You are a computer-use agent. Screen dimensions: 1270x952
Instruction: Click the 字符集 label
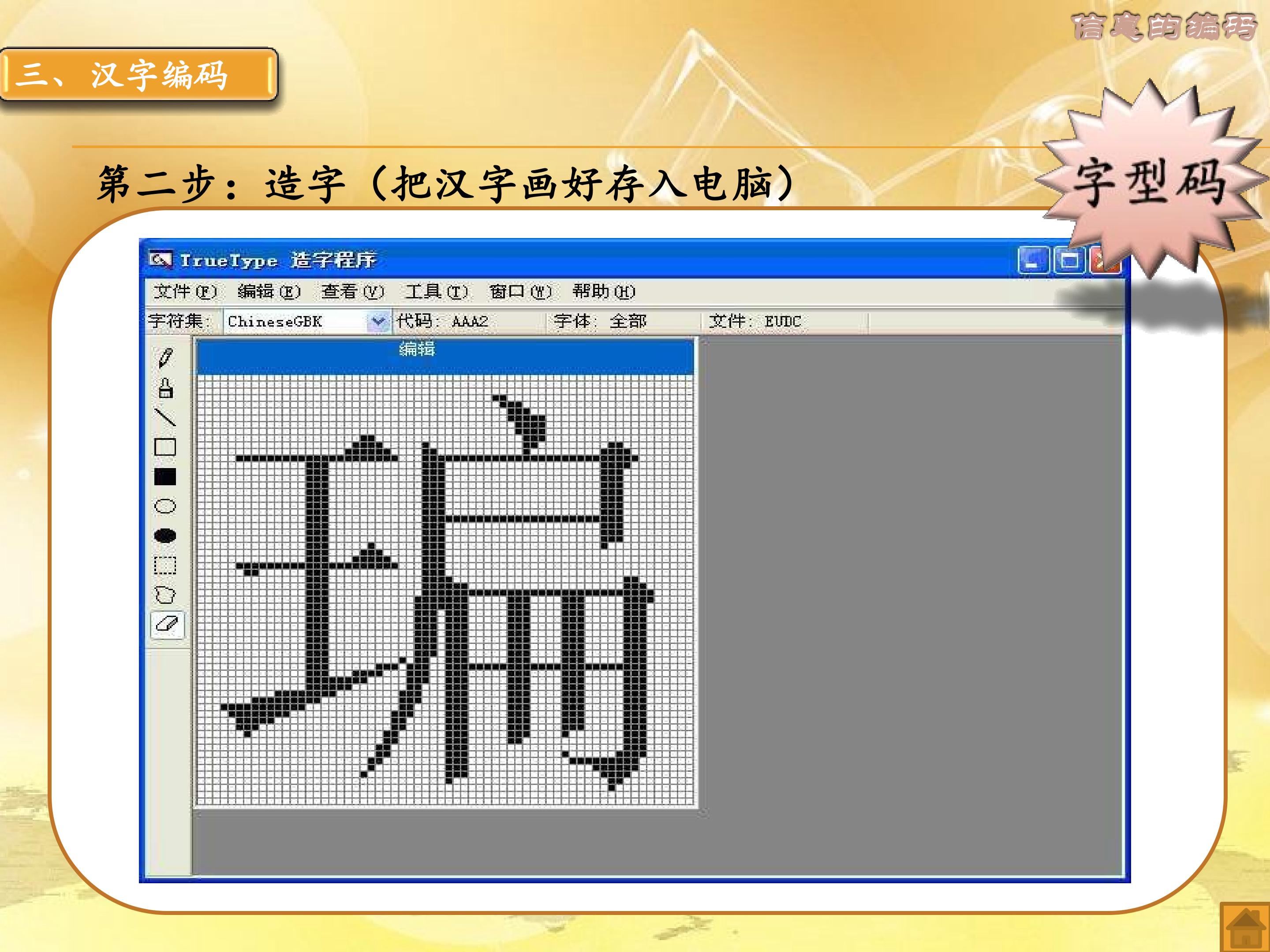tap(179, 321)
